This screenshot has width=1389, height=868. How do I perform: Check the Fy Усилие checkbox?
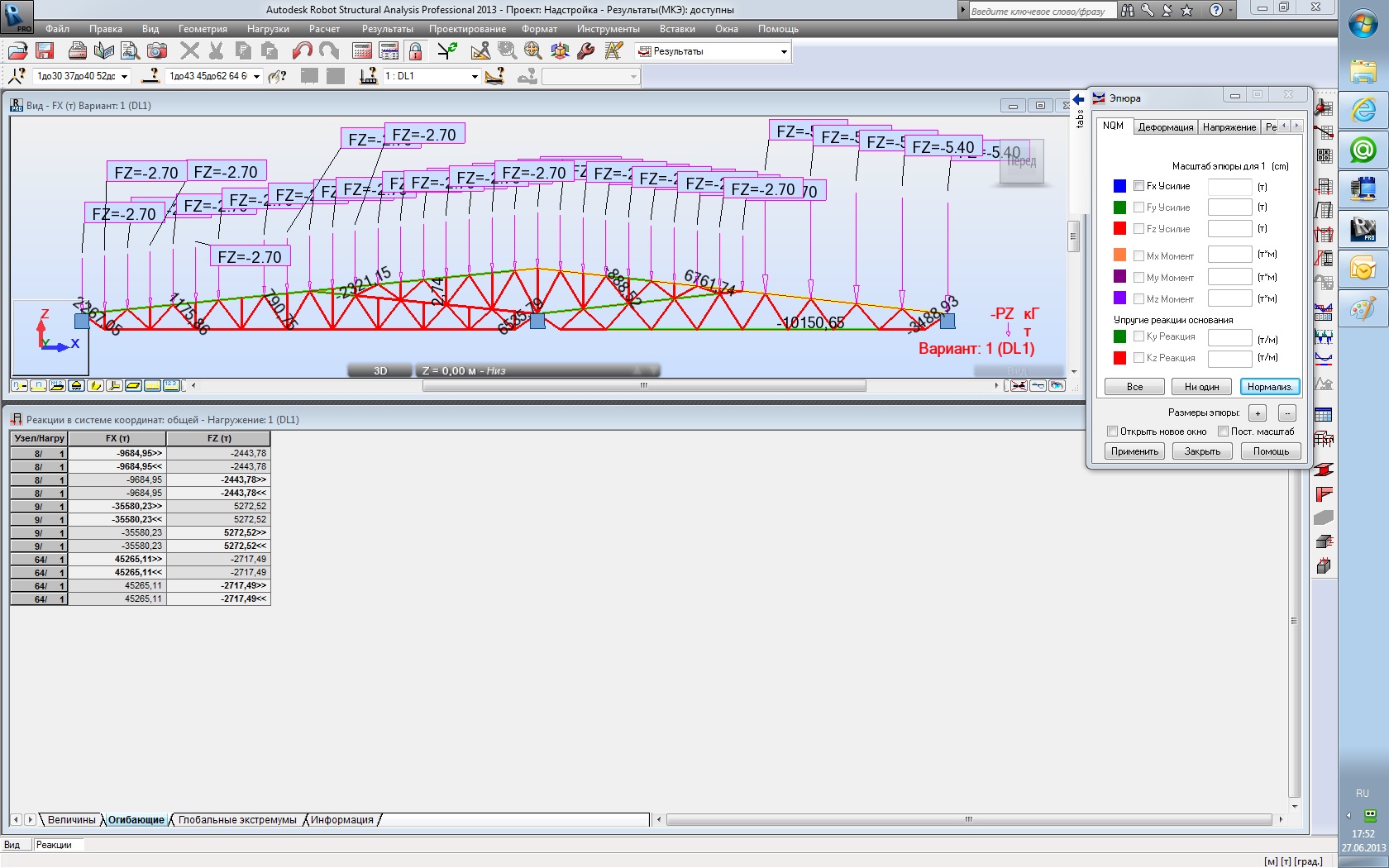(1138, 207)
